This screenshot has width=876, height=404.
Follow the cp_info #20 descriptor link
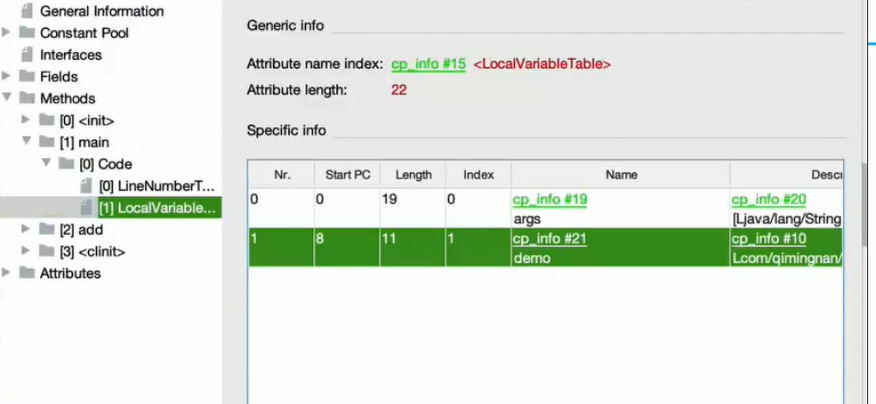[x=768, y=199]
